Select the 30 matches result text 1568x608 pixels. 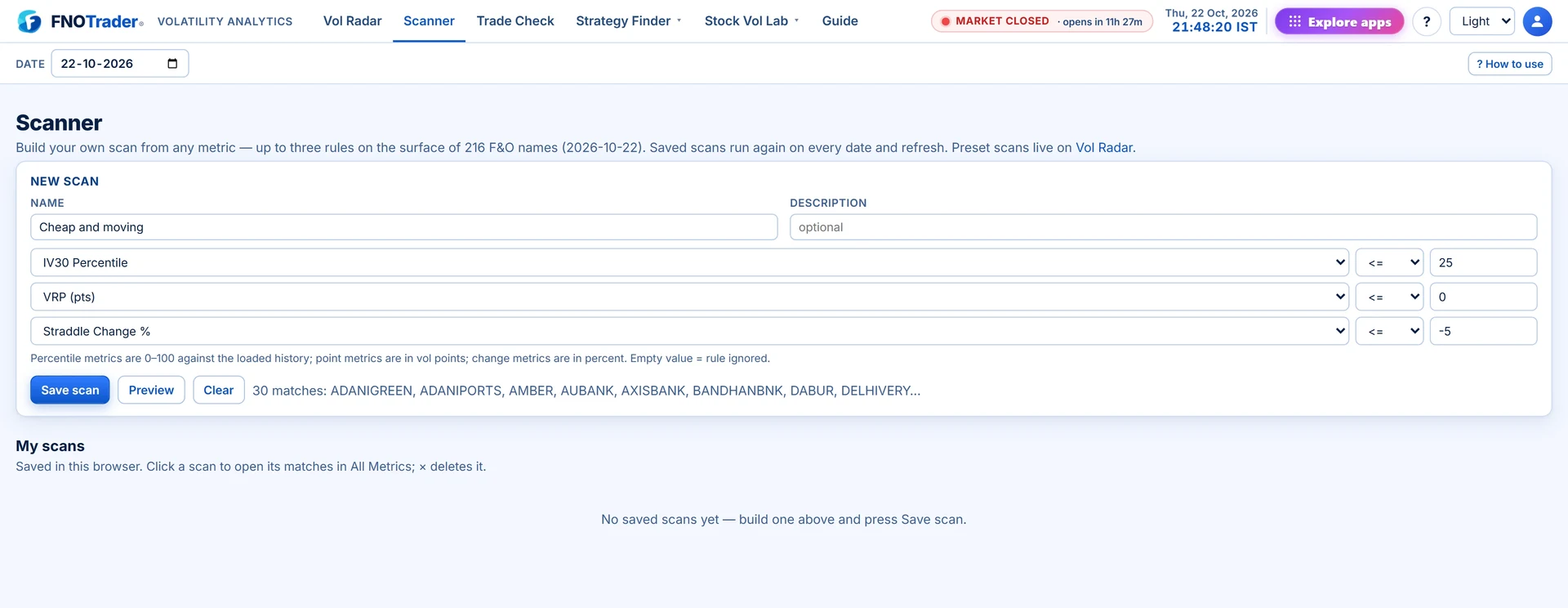(x=586, y=391)
